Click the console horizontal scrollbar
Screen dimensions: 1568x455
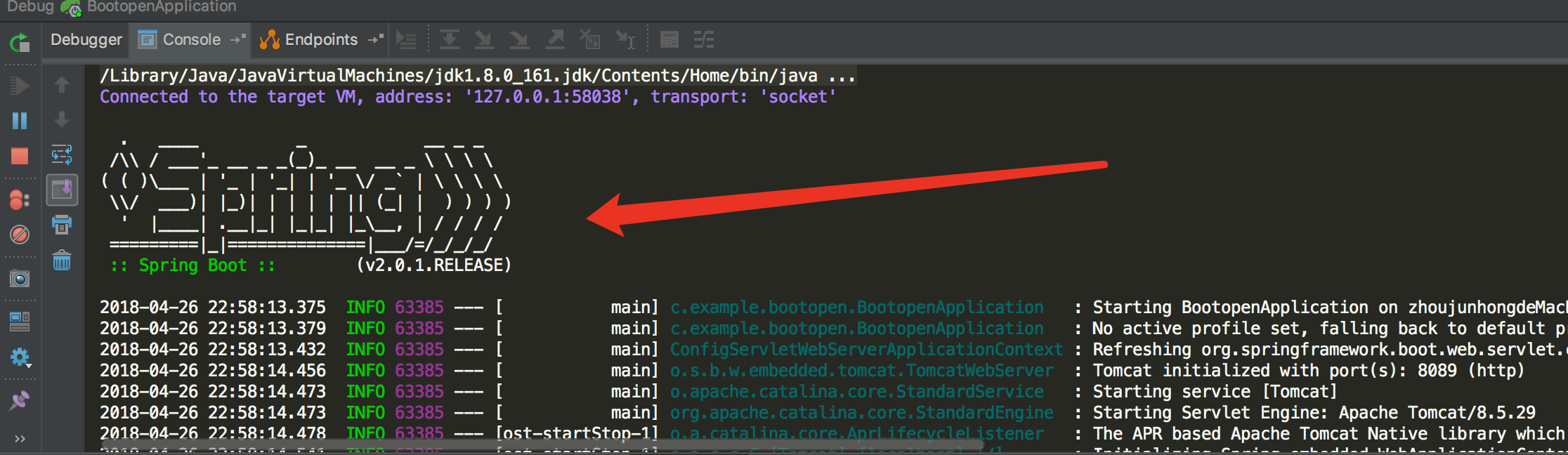click(x=541, y=445)
